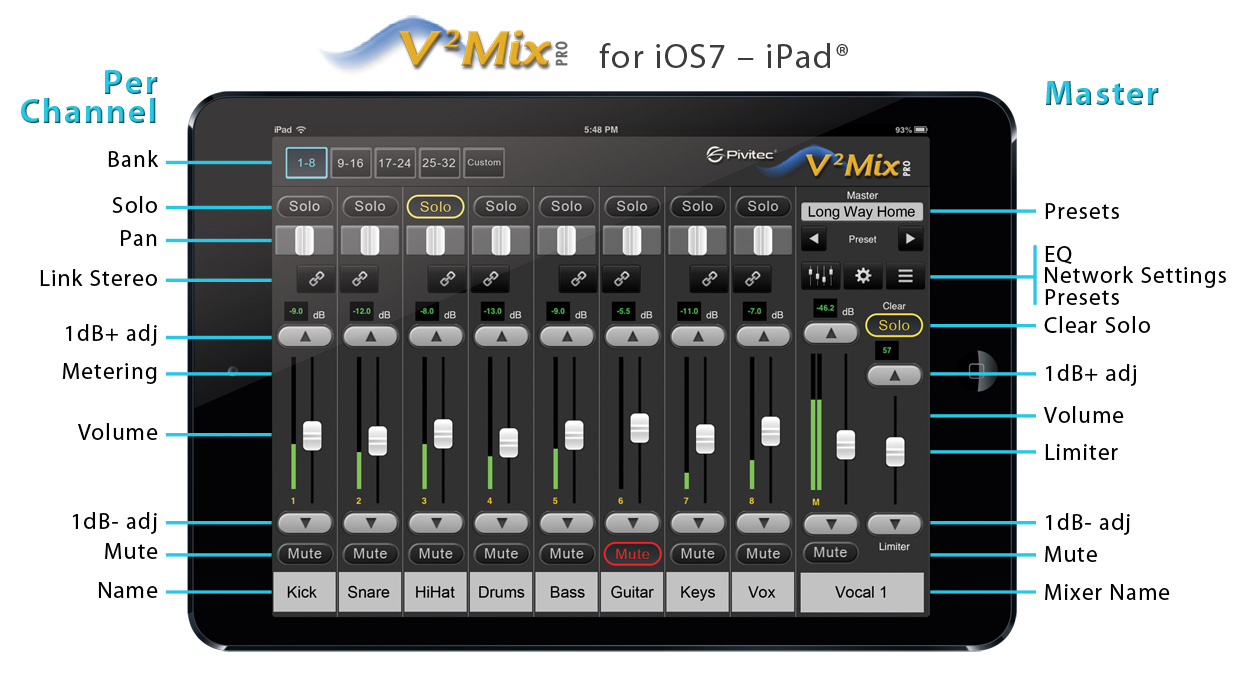Screen dimensions: 1248x676
Task: Open the master EQ faders icon
Action: tap(820, 276)
